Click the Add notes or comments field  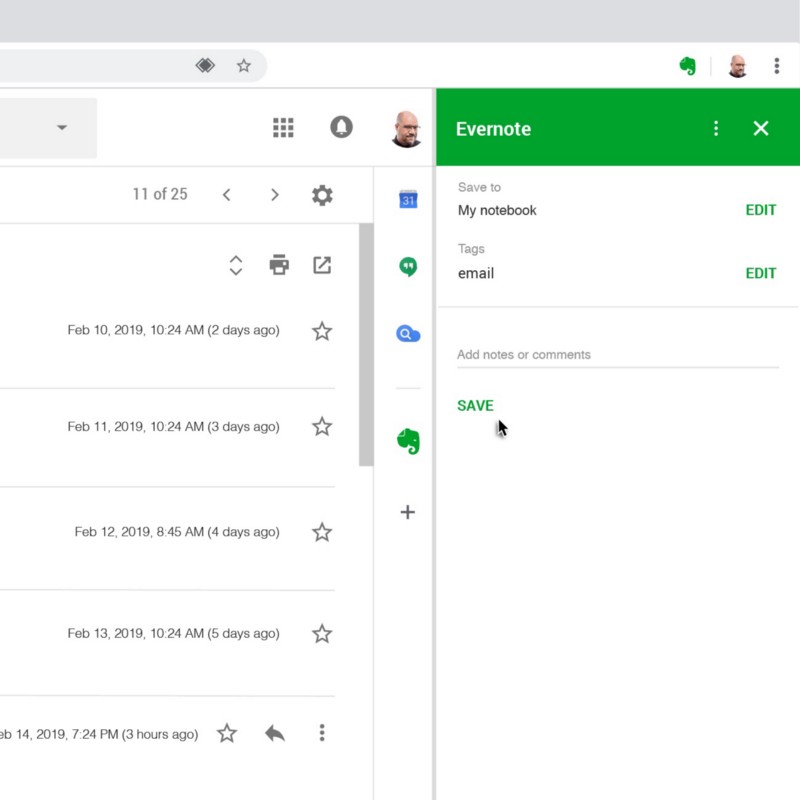[617, 355]
